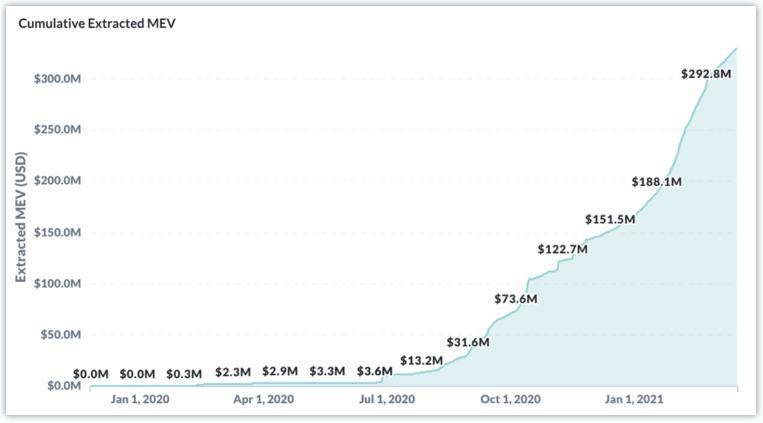Click the $73.6M data point label

coord(516,299)
